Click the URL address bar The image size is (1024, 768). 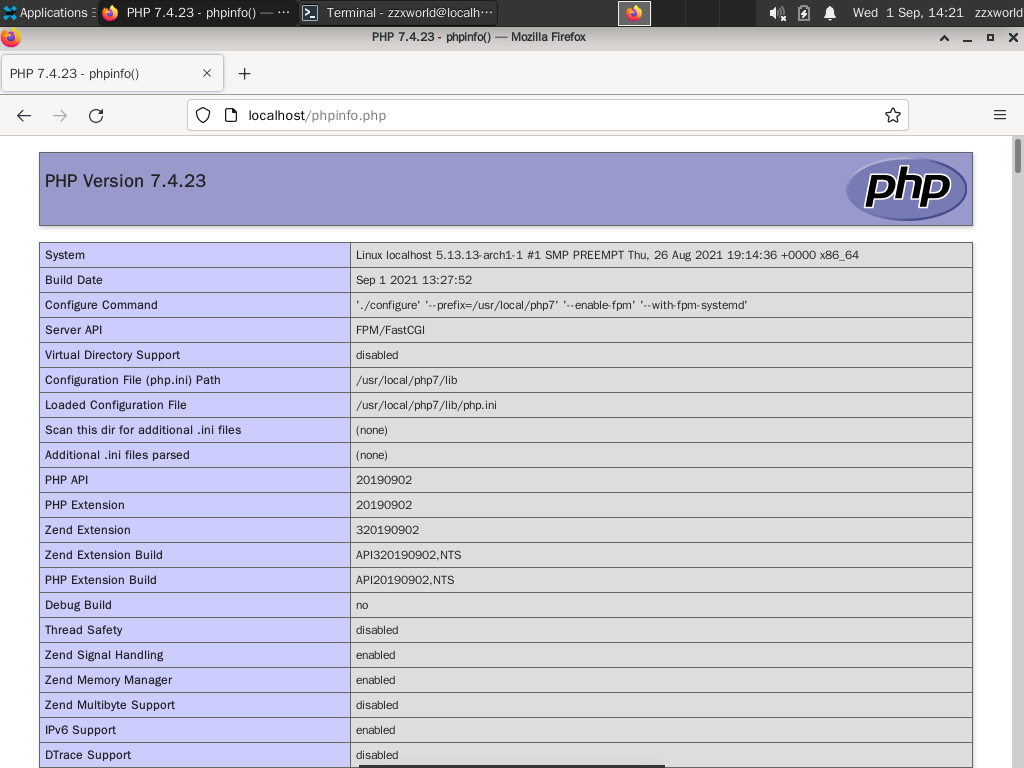pos(500,115)
